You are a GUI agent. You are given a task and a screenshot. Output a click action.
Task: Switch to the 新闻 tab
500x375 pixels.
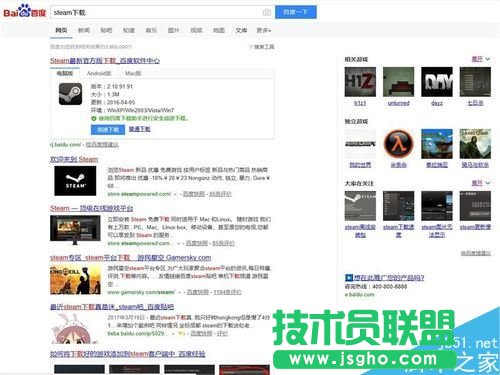coord(84,30)
